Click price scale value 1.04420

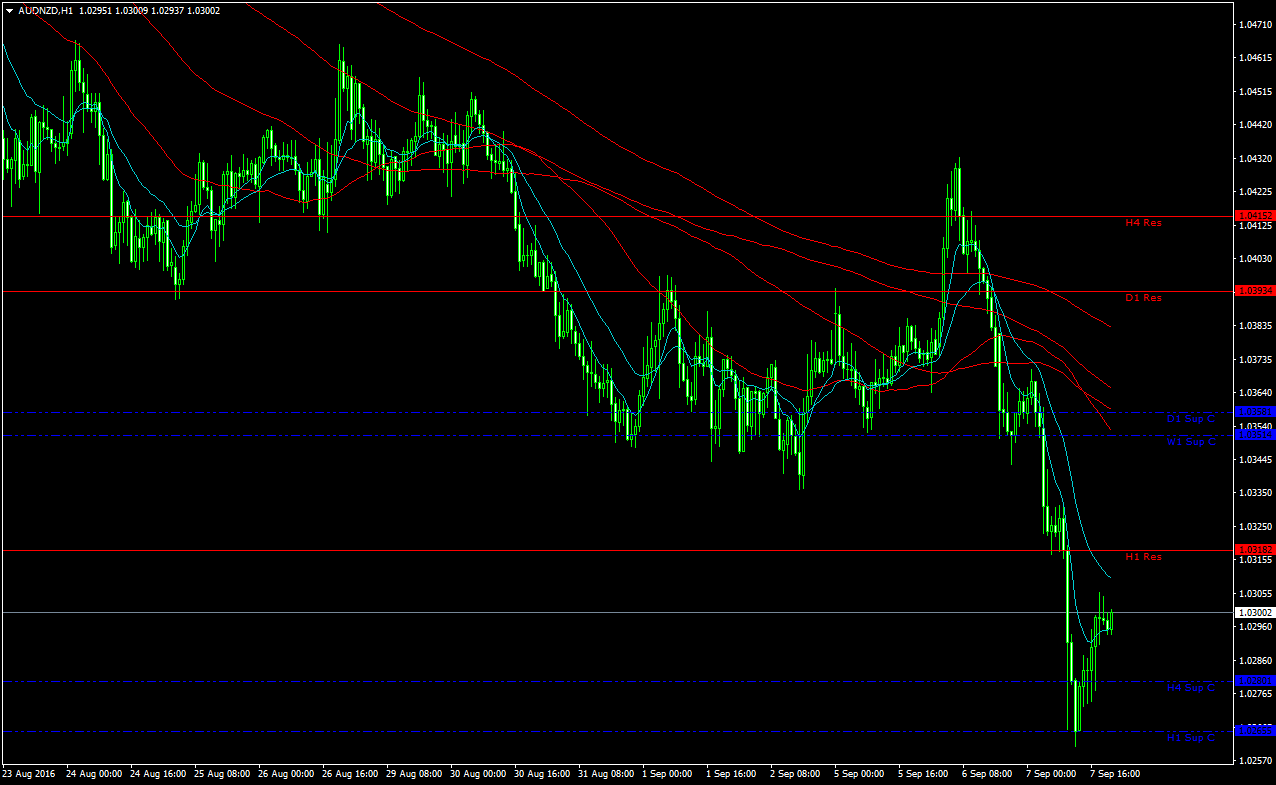tap(1255, 125)
